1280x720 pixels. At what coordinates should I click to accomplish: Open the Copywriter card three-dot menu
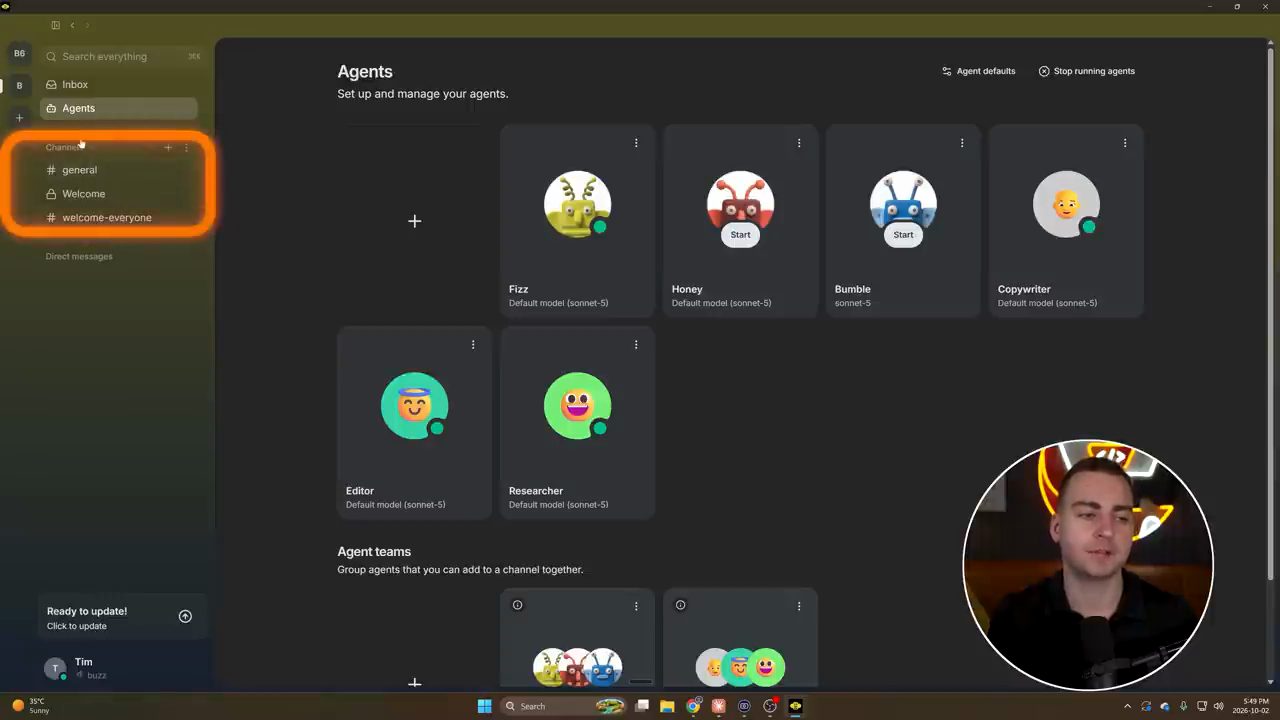pyautogui.click(x=1125, y=143)
